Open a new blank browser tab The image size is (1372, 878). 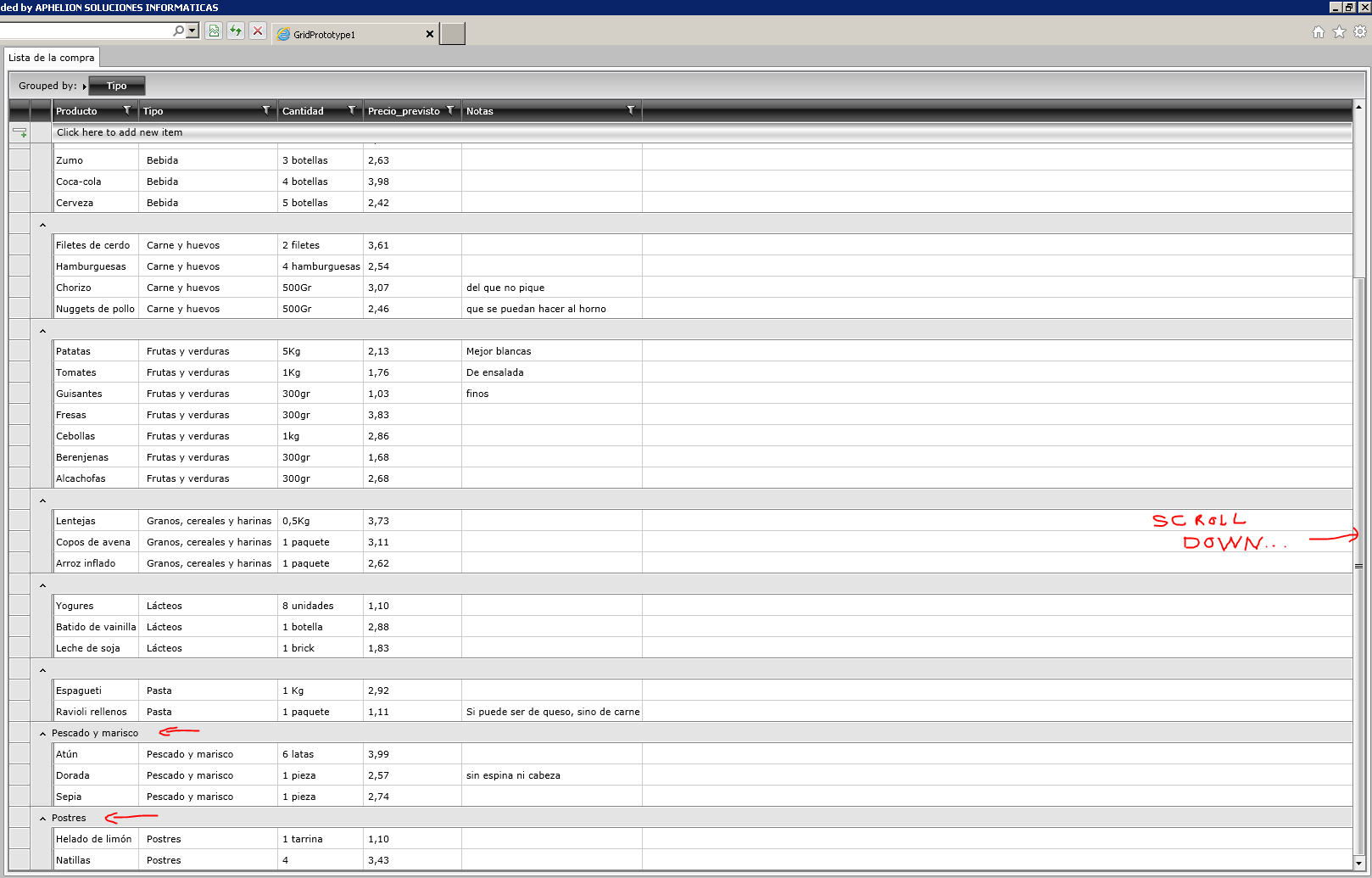coord(452,34)
